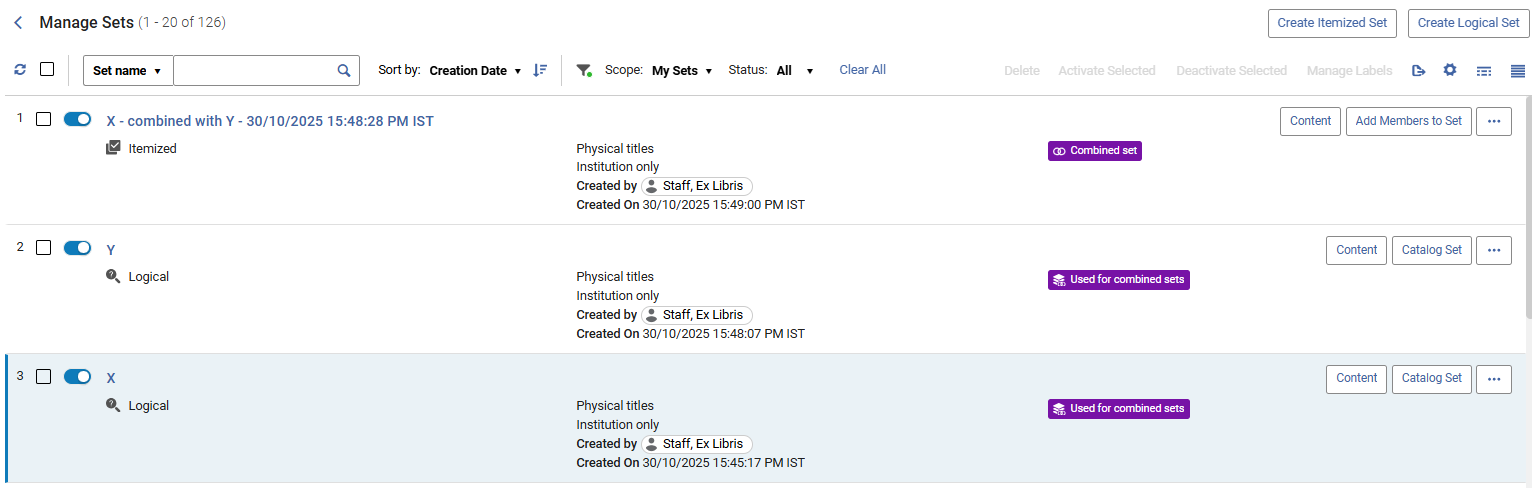
Task: Open the settings gear in toolbar
Action: pos(1450,70)
